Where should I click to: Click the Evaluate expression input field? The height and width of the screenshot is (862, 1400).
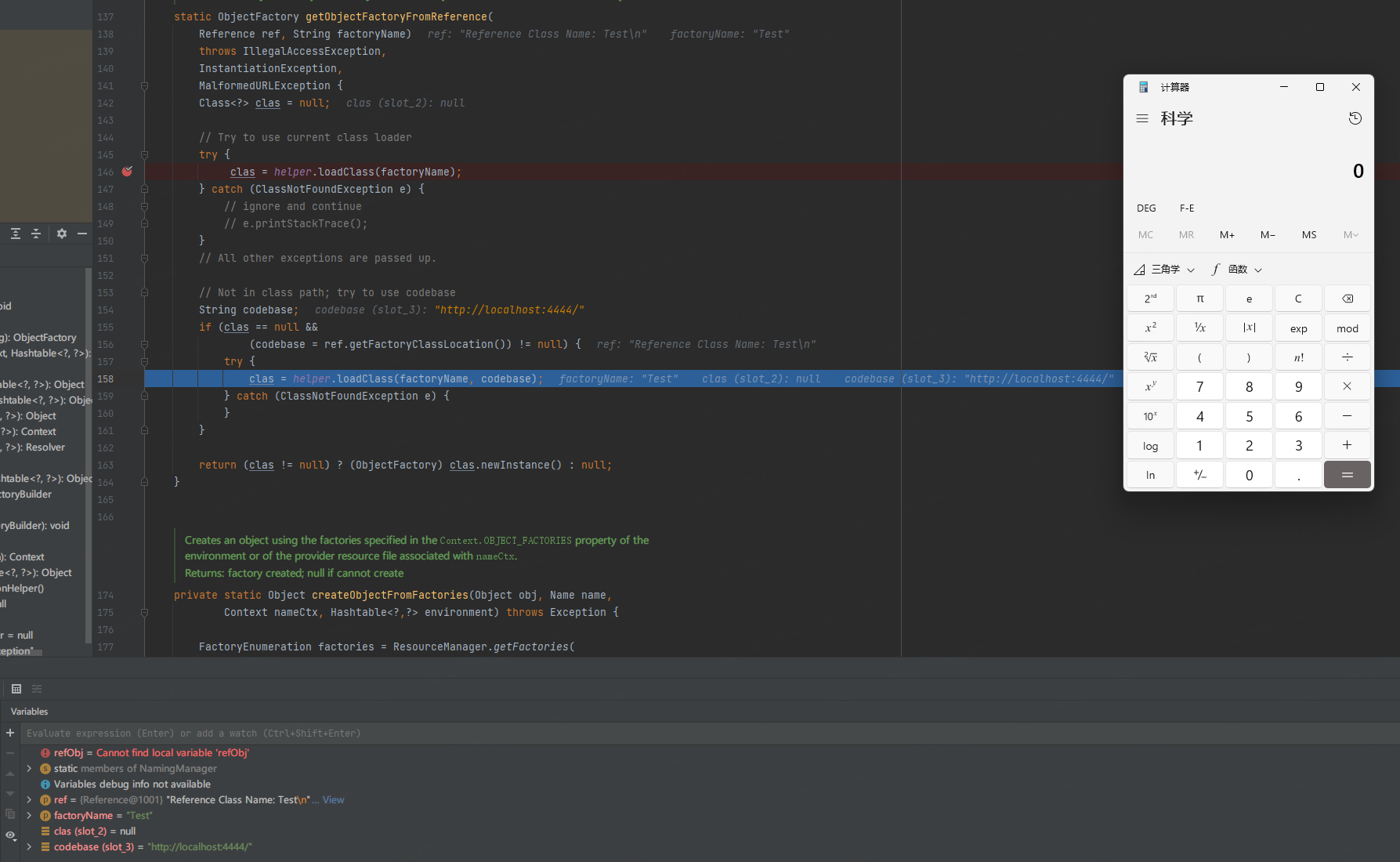(709, 733)
